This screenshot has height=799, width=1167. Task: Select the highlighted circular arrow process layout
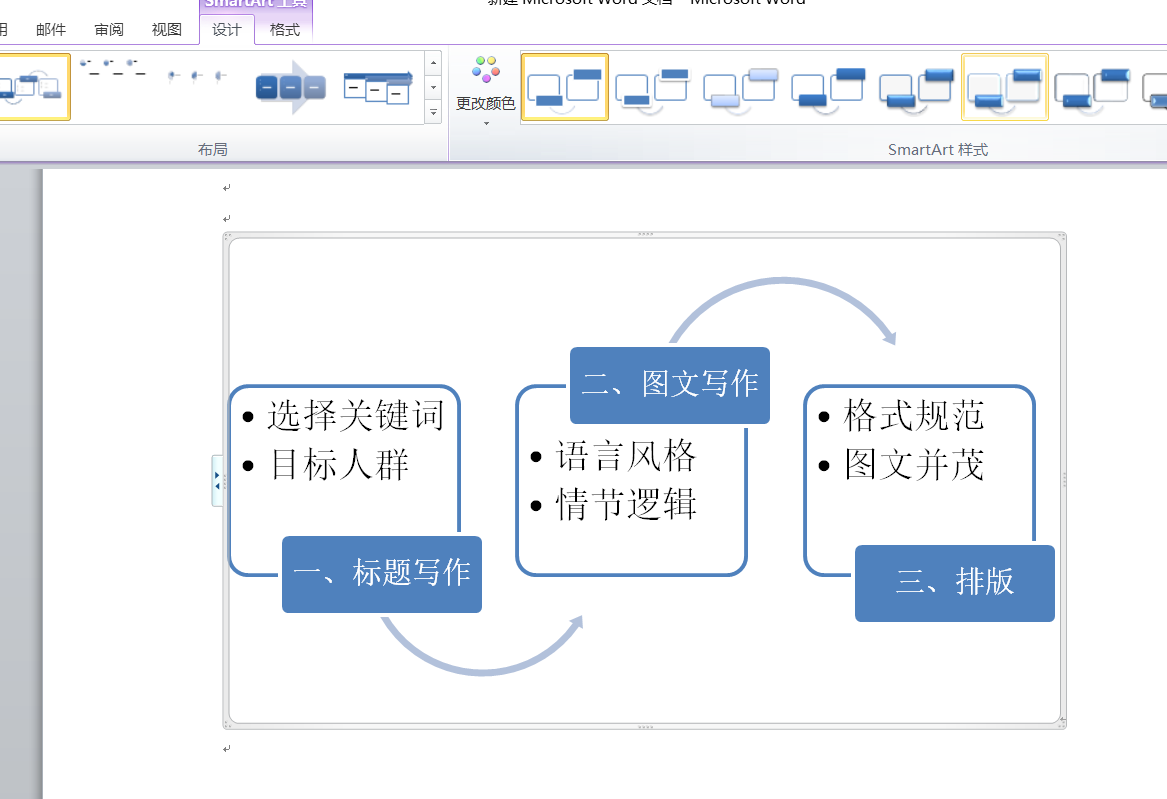34,87
